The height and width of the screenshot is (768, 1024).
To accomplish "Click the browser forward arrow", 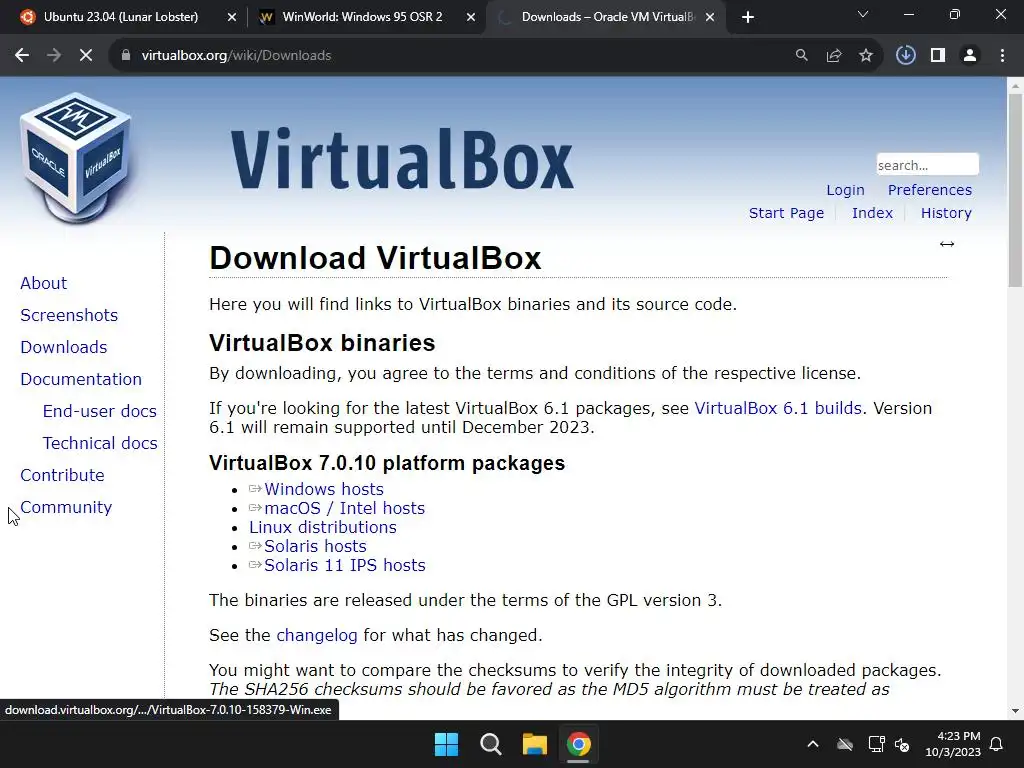I will coord(54,56).
